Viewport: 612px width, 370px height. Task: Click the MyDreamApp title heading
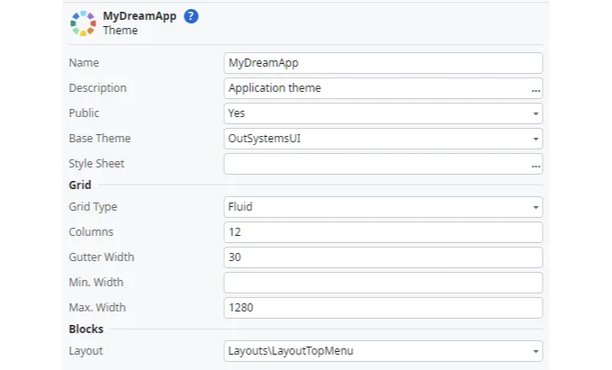pos(140,16)
